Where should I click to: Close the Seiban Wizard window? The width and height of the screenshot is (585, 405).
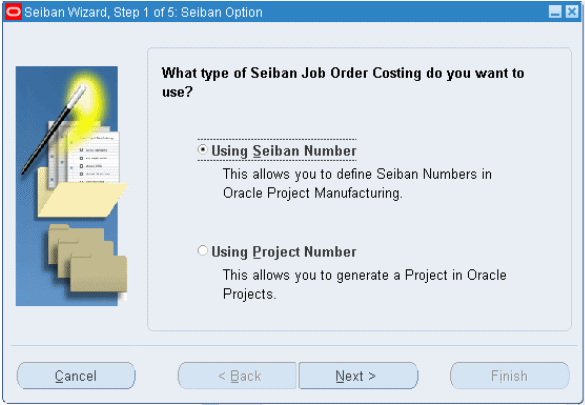click(572, 12)
